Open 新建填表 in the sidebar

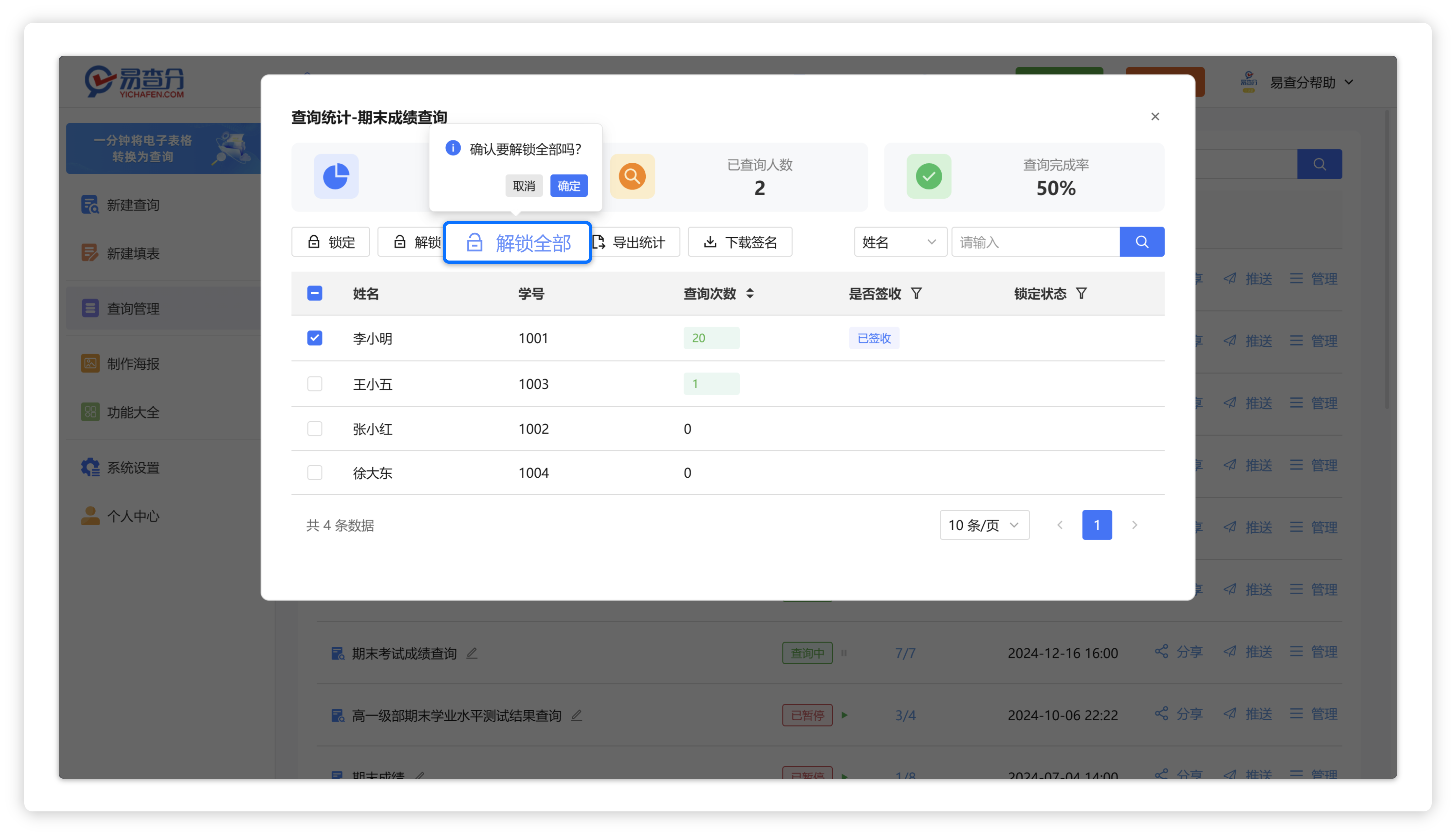tap(163, 253)
